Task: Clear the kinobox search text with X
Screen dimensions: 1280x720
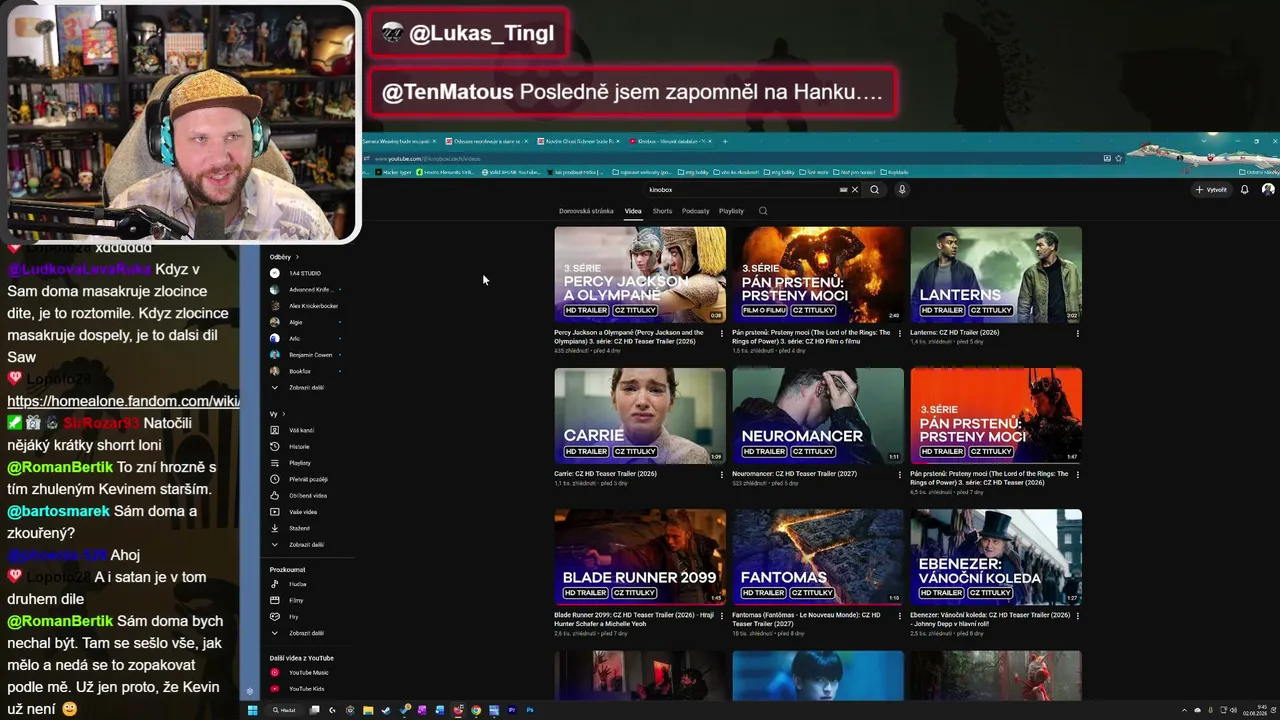Action: pyautogui.click(x=854, y=190)
